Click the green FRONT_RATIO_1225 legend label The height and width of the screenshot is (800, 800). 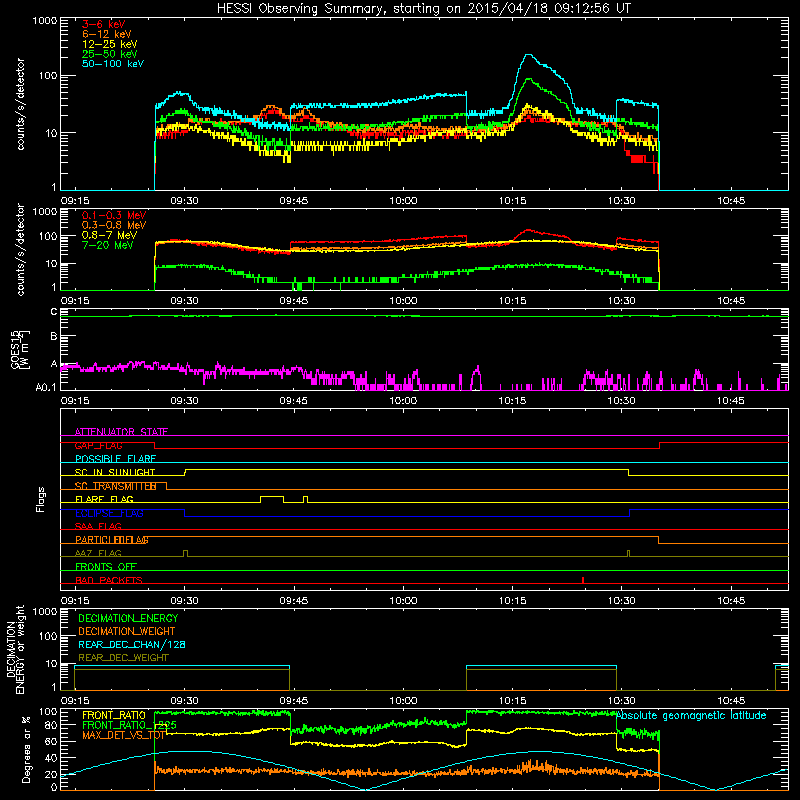130,725
